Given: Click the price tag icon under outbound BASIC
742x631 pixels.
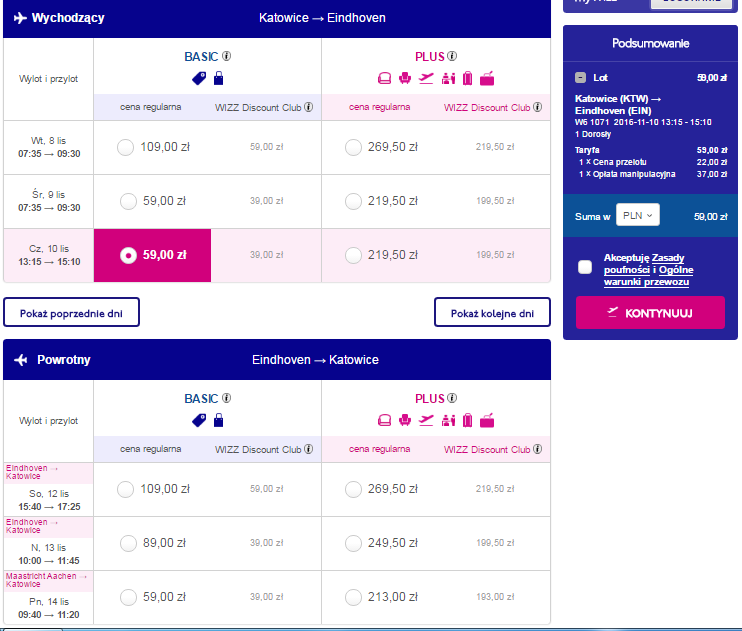Looking at the screenshot, I should point(199,78).
